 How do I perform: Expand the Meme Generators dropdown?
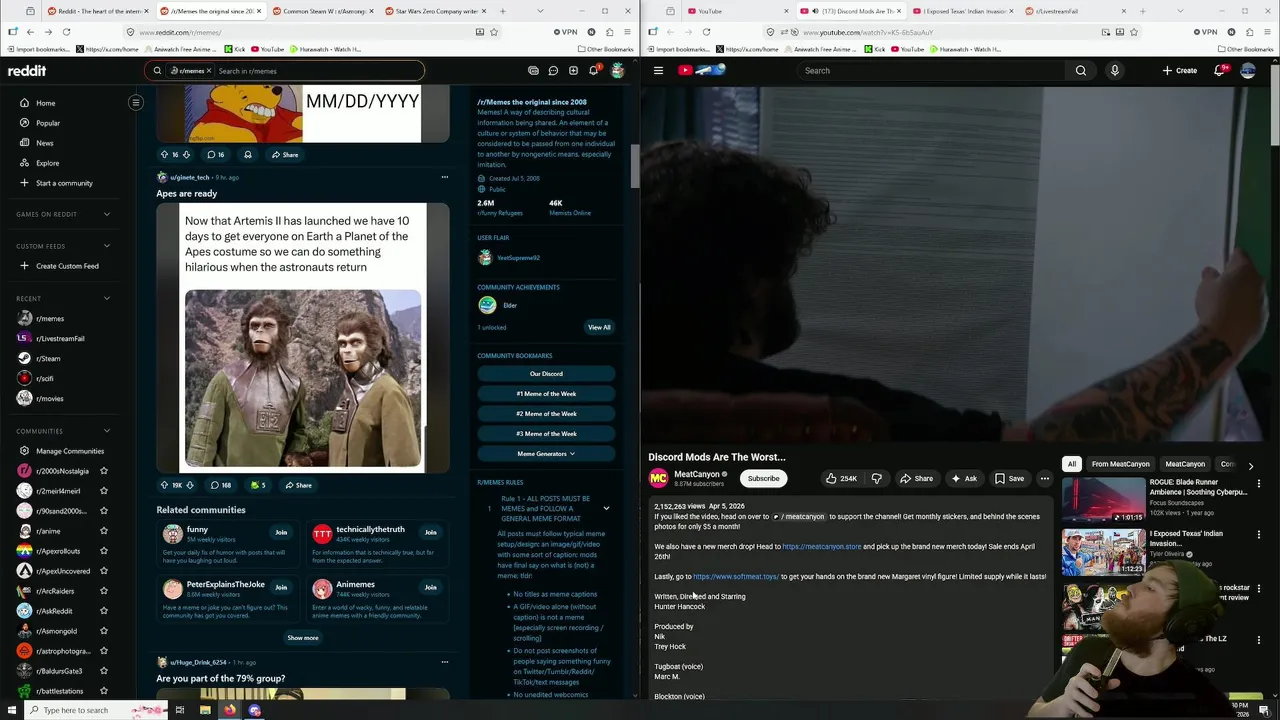(546, 454)
